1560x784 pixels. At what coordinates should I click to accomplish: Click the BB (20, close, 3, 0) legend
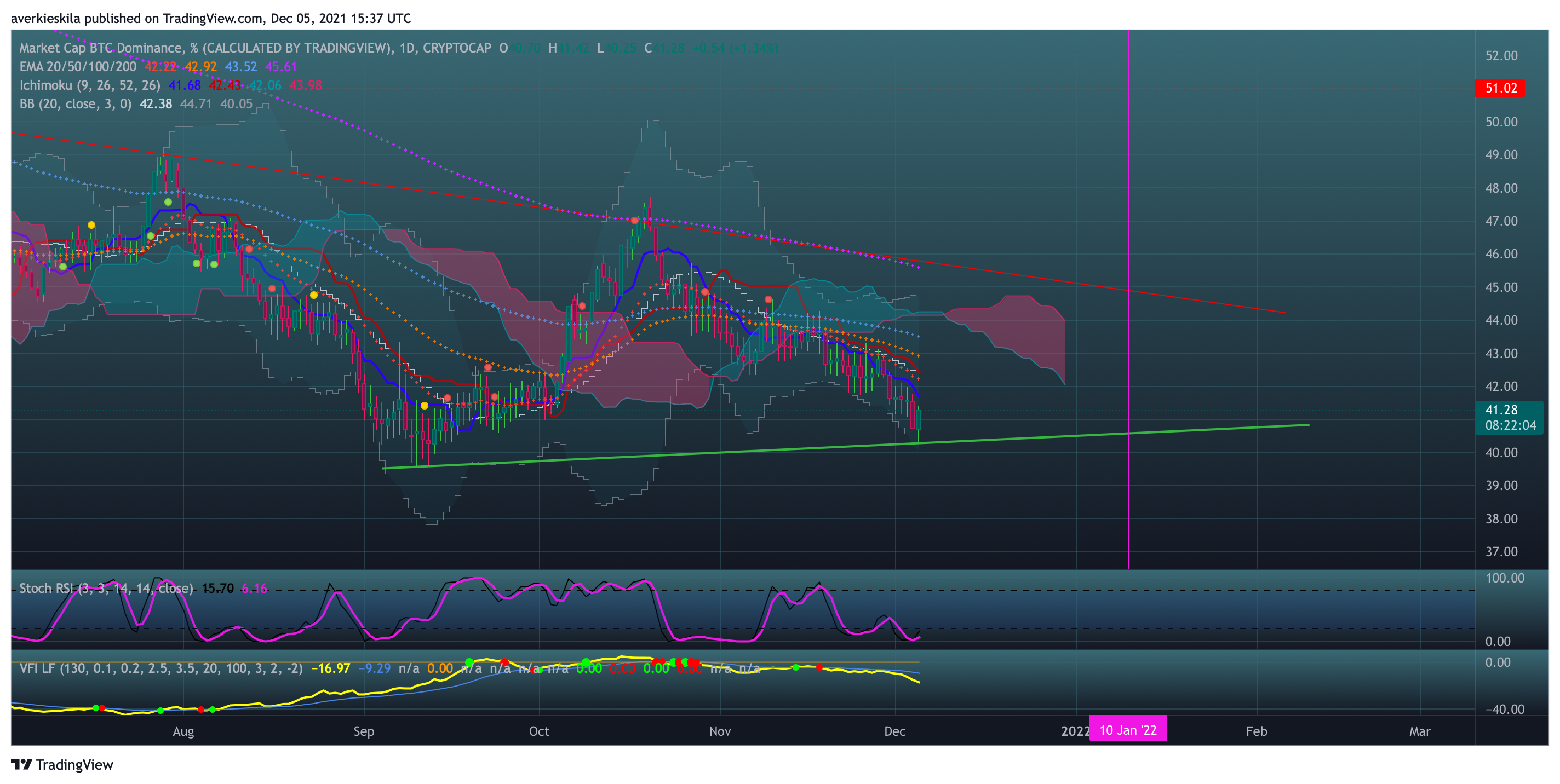point(75,104)
